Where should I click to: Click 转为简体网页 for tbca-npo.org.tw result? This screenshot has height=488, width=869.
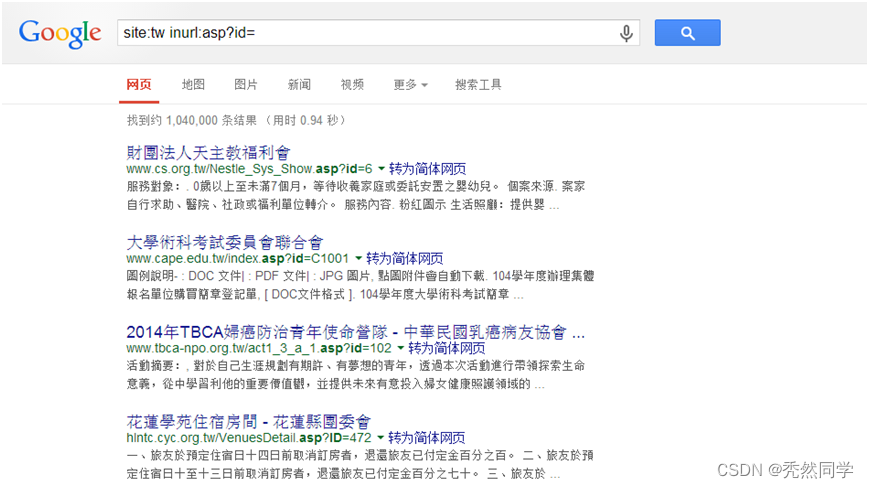447,348
